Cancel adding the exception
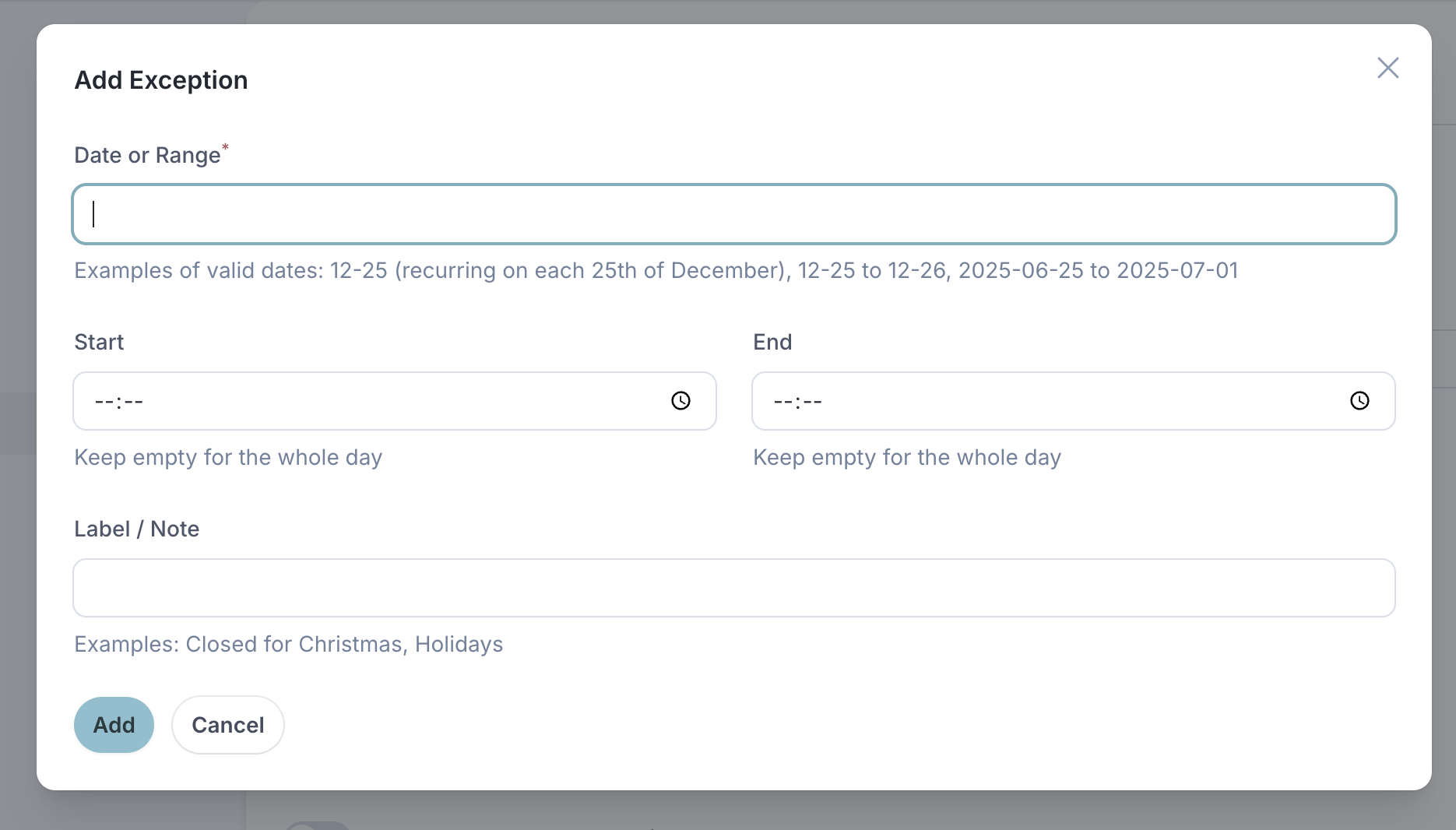 click(227, 724)
